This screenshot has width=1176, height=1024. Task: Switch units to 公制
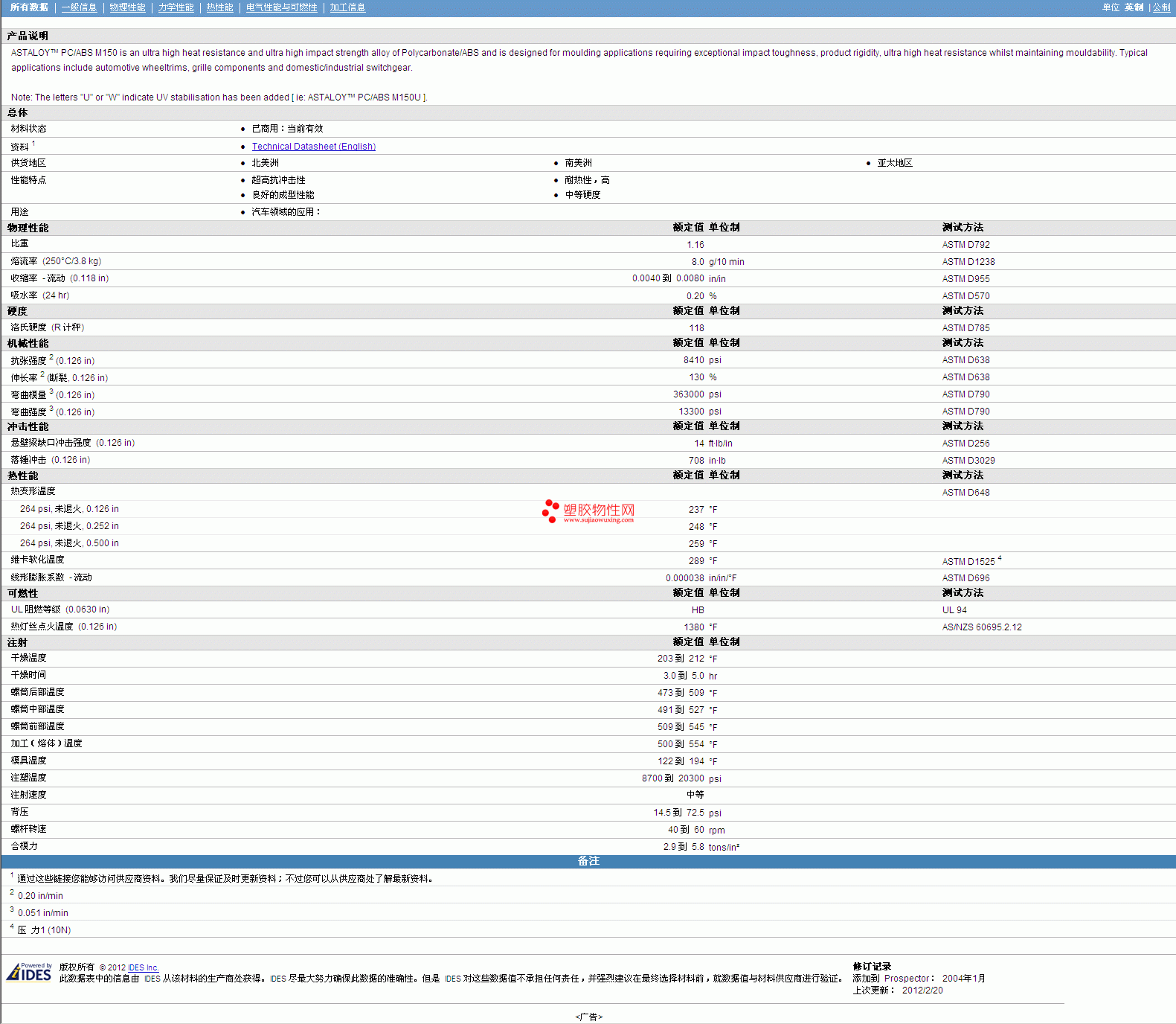pos(1161,7)
